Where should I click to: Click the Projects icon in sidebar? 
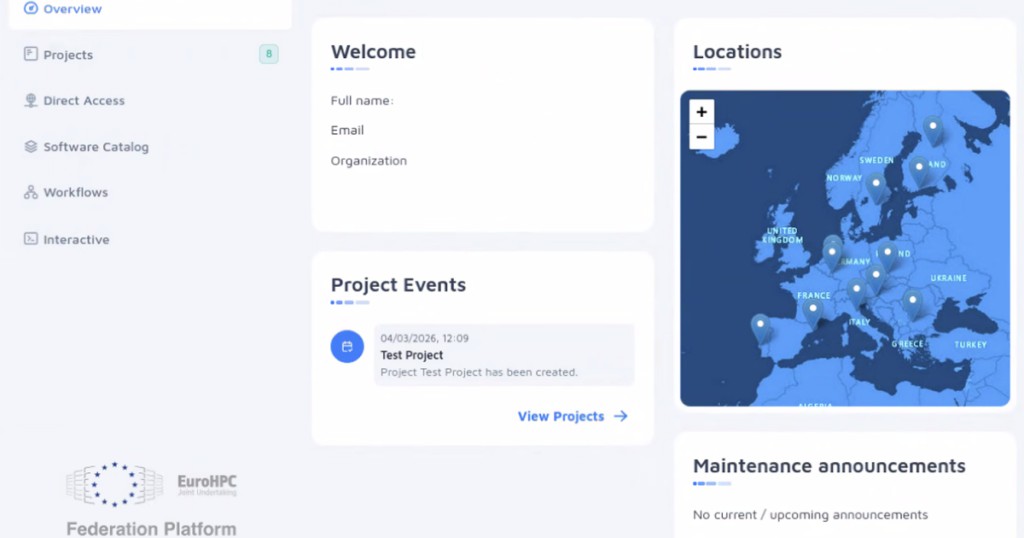point(31,54)
